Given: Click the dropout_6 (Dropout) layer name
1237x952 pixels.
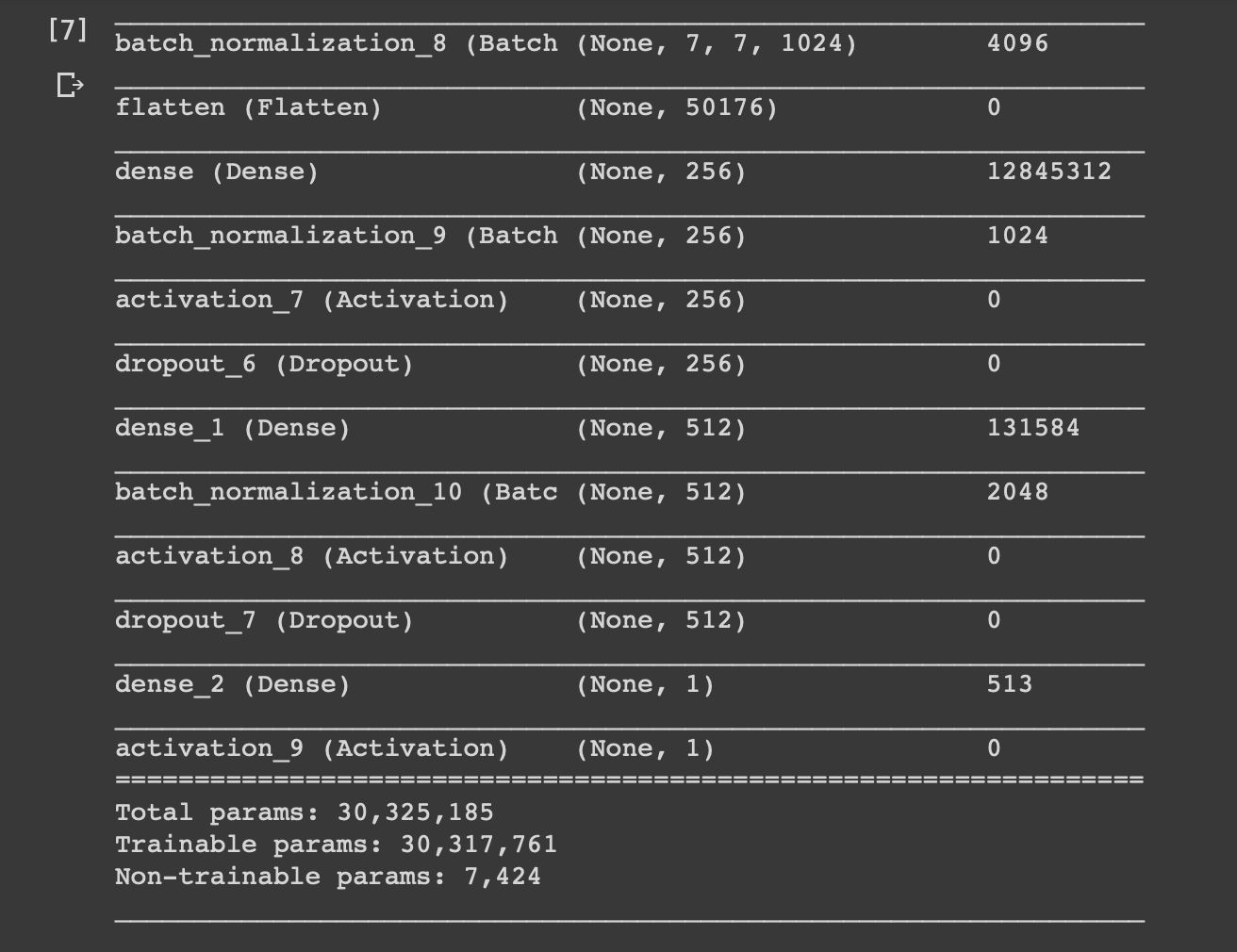Looking at the screenshot, I should click(x=264, y=364).
